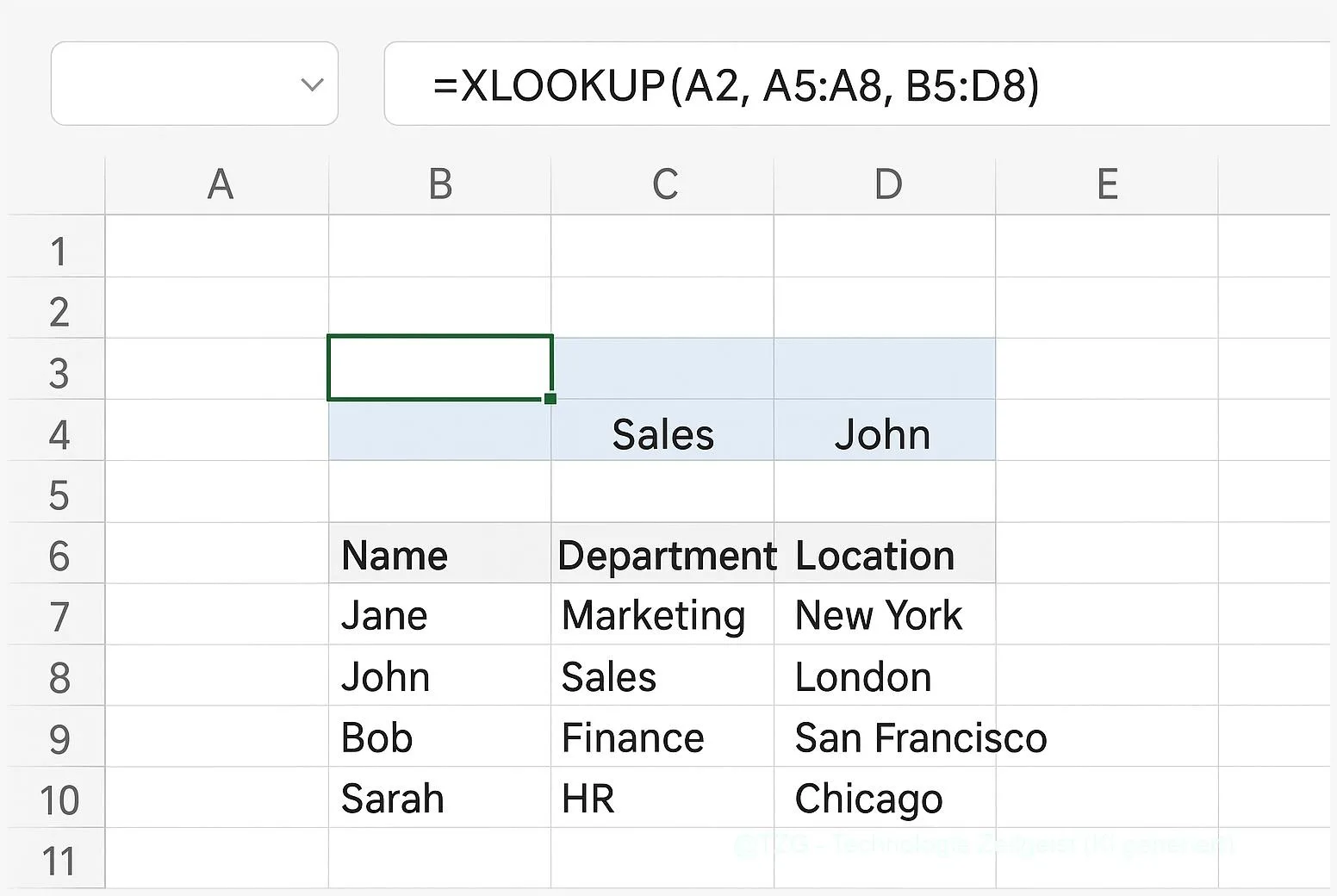Select row 6 header

(58, 556)
